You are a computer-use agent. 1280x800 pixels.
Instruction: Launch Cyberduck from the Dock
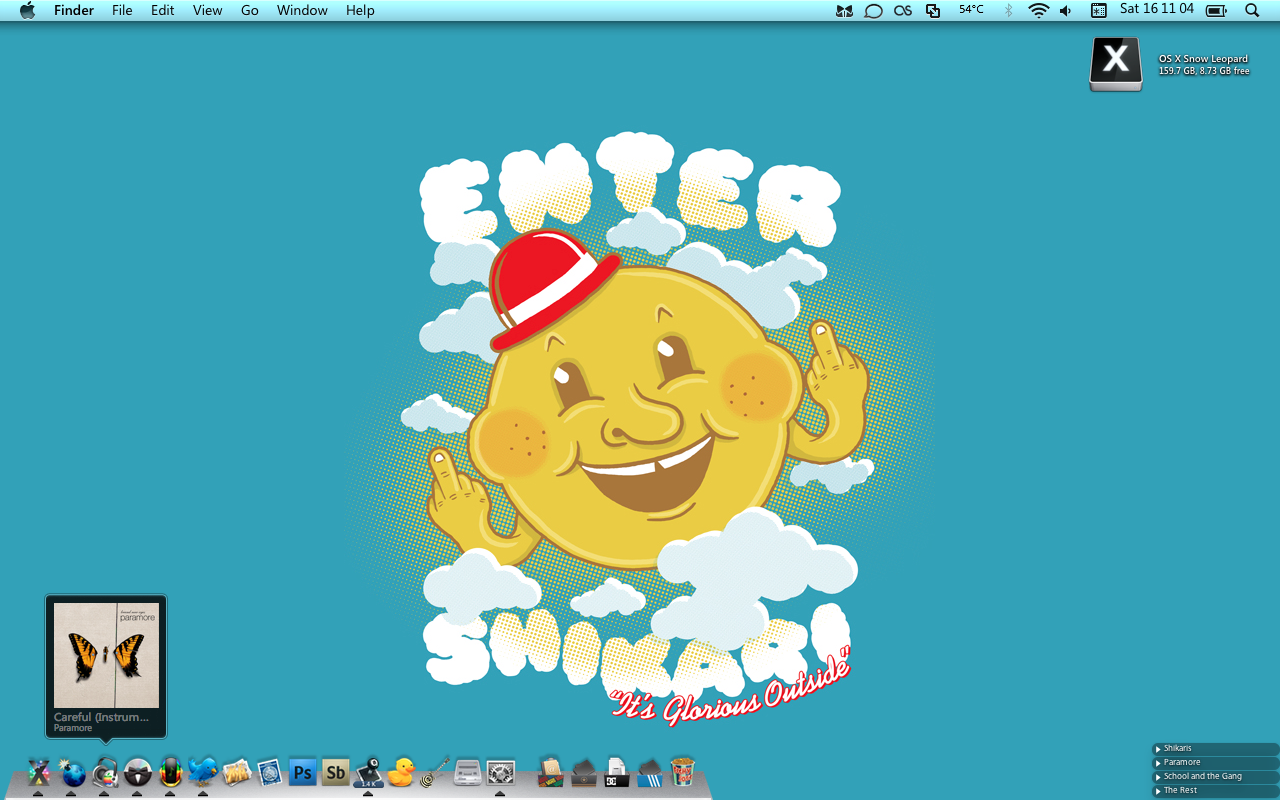pyautogui.click(x=401, y=772)
